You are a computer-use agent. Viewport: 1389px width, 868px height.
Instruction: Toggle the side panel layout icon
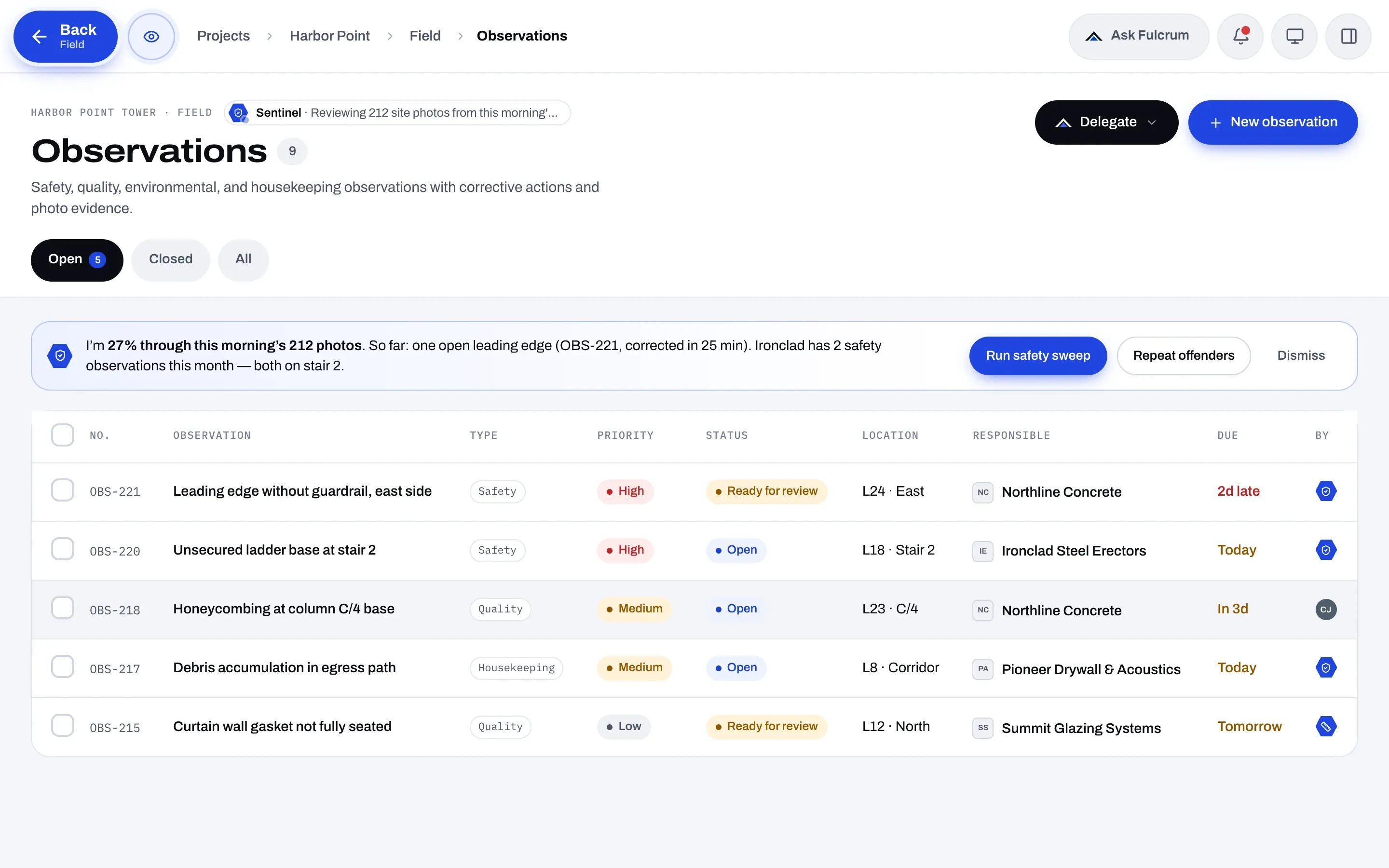[x=1348, y=36]
